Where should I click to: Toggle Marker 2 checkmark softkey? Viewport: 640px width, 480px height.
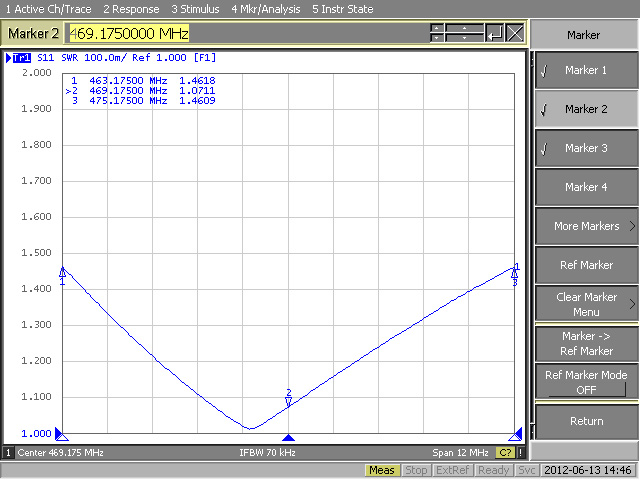585,109
